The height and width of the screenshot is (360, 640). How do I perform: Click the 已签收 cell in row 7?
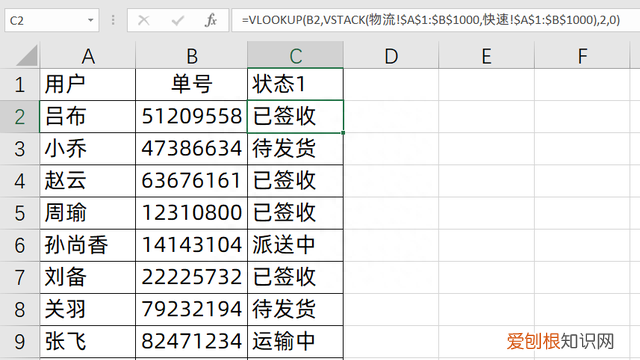(296, 278)
